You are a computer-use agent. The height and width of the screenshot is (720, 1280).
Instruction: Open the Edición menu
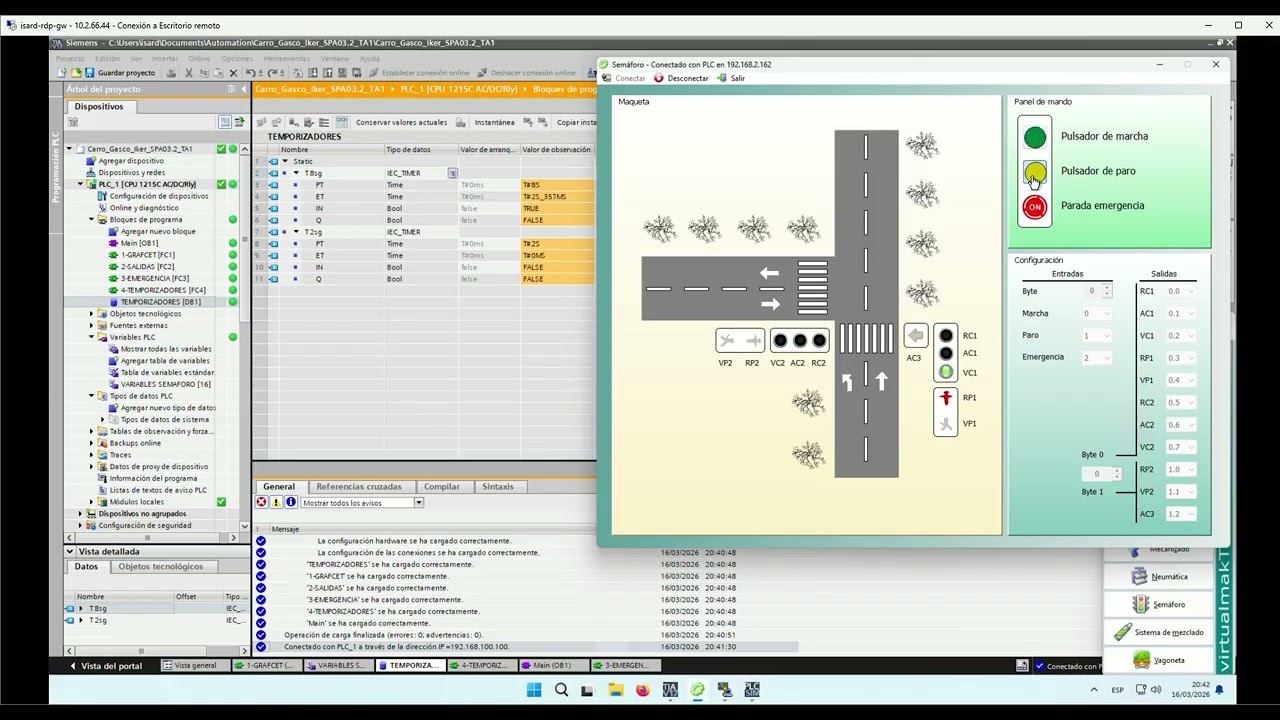107,59
